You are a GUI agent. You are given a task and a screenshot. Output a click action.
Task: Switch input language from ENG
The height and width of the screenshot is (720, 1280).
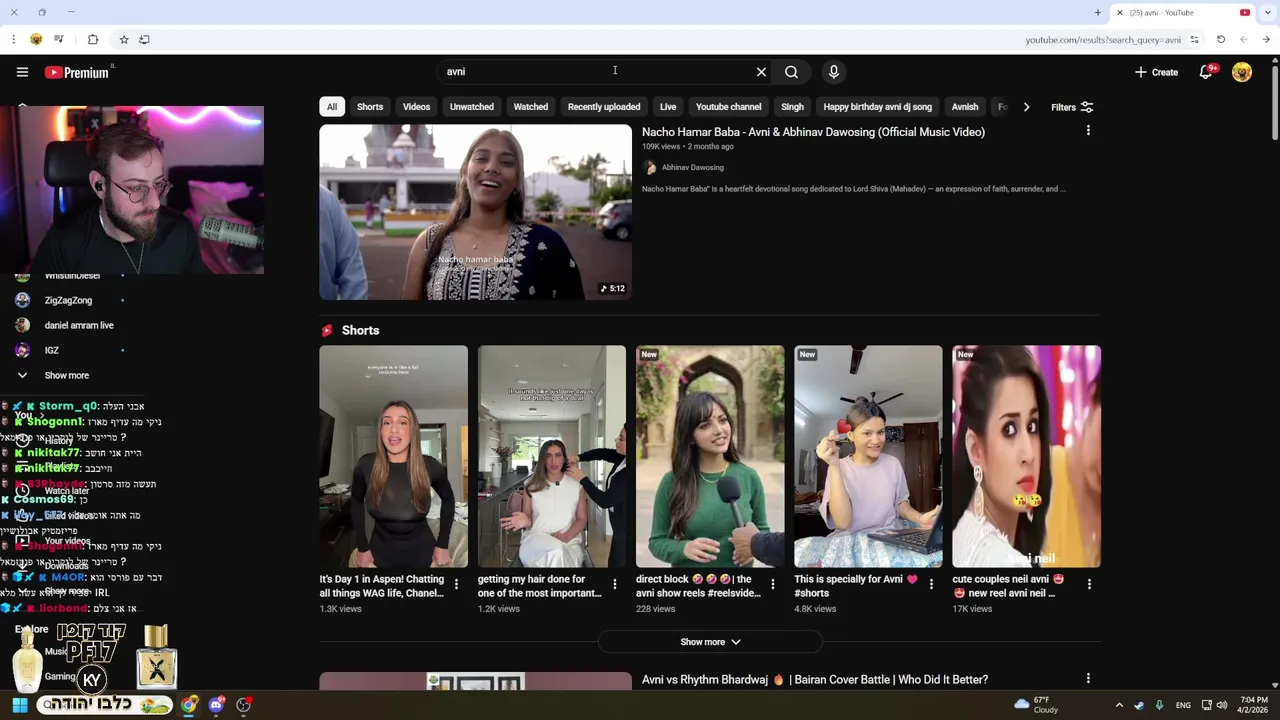pos(1183,705)
